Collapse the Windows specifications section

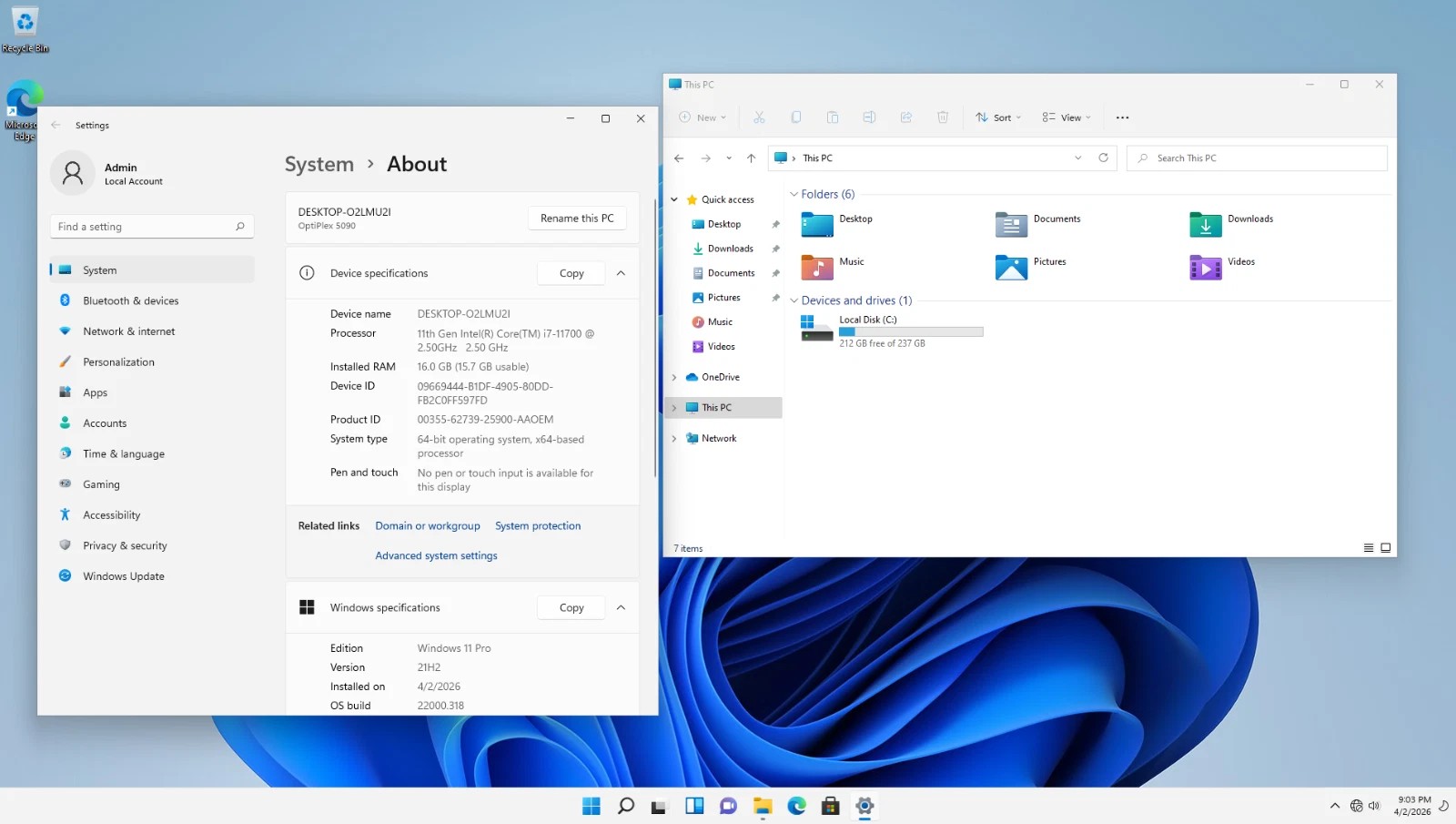pos(621,607)
